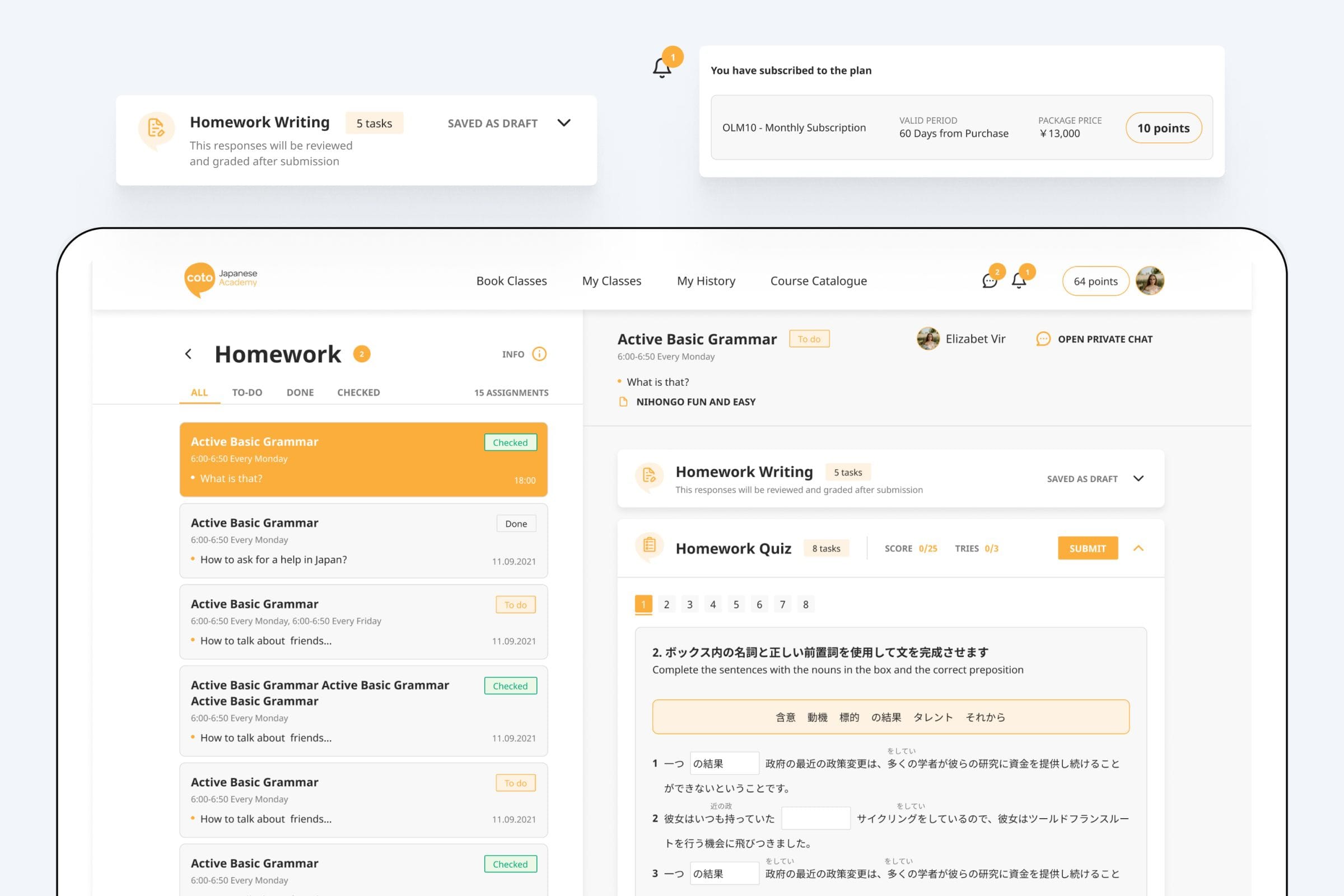
Task: Submit the Homework Quiz
Action: coord(1088,548)
